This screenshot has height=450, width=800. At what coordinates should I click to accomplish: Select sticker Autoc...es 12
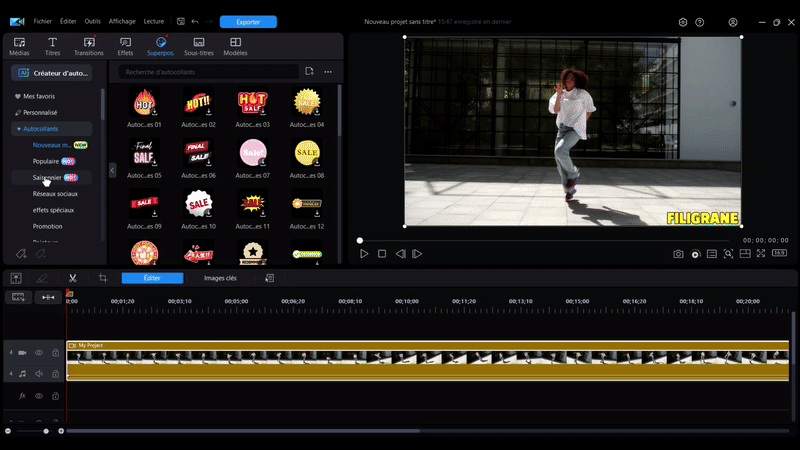307,209
